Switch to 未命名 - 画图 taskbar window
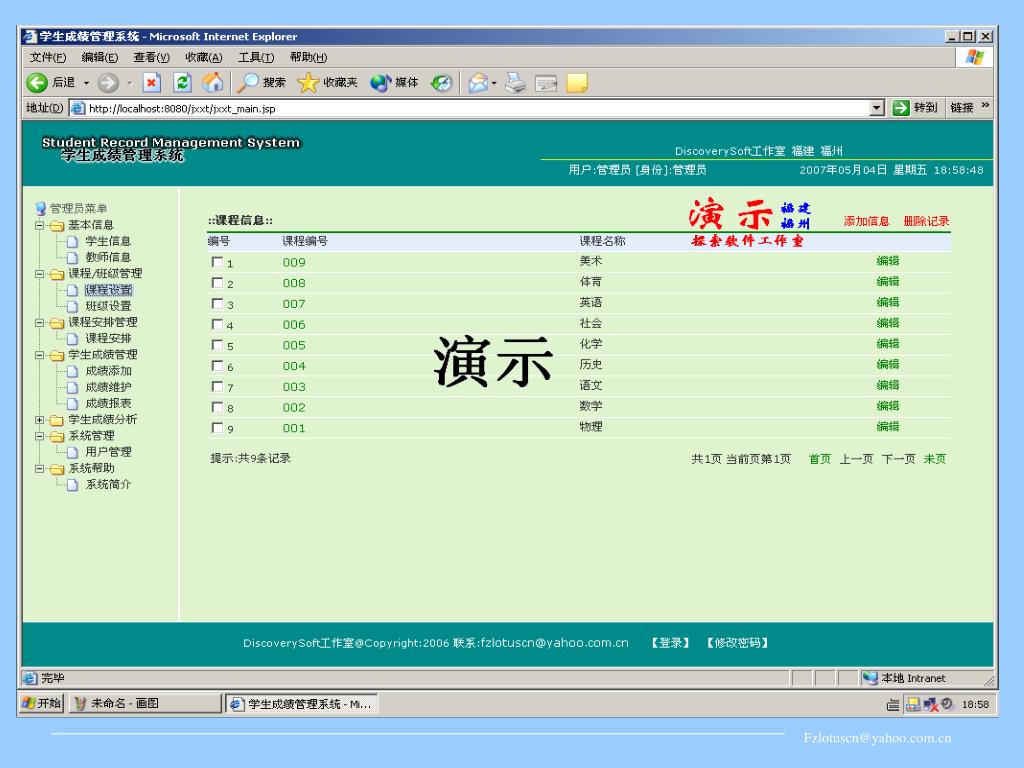Image resolution: width=1024 pixels, height=768 pixels. pos(145,703)
